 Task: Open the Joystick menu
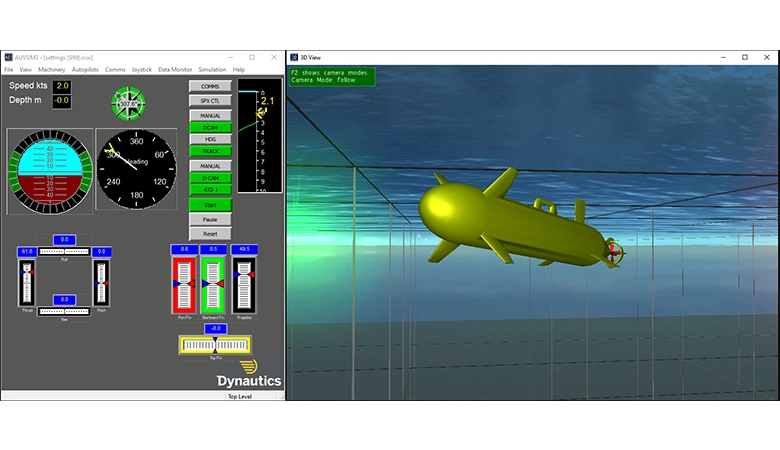tap(142, 70)
